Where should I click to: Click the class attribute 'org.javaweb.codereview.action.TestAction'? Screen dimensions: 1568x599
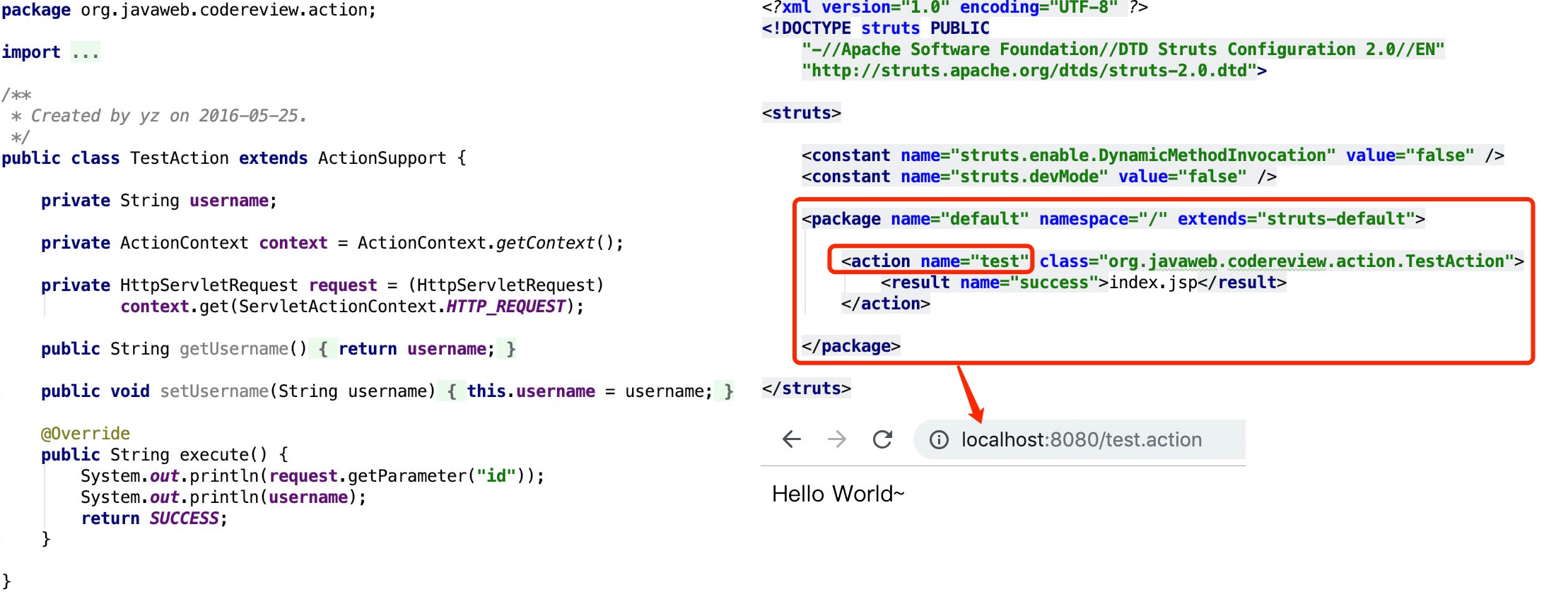click(x=1311, y=261)
